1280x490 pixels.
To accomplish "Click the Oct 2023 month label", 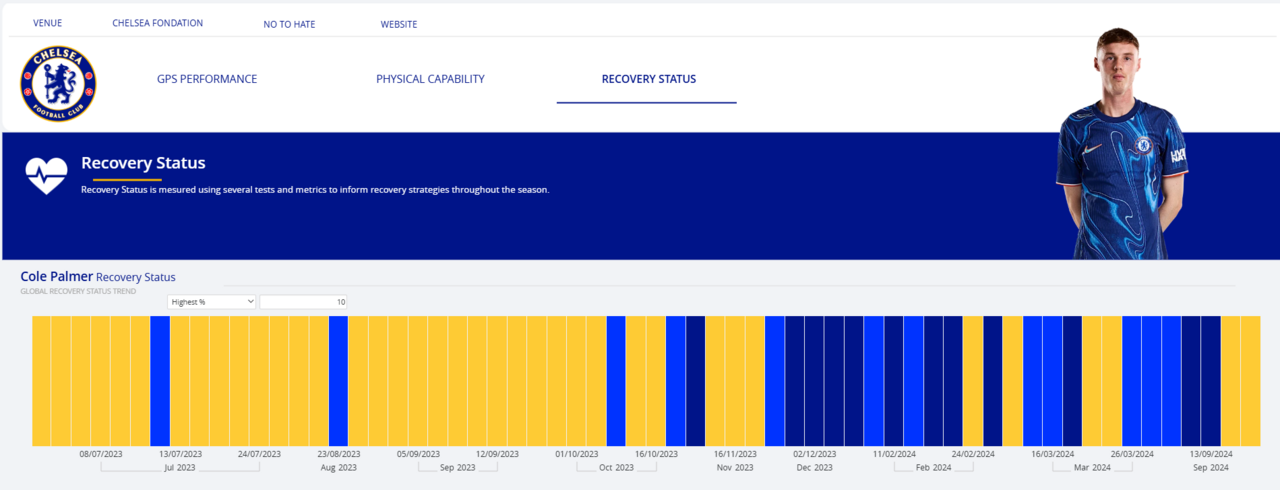I will [x=616, y=468].
